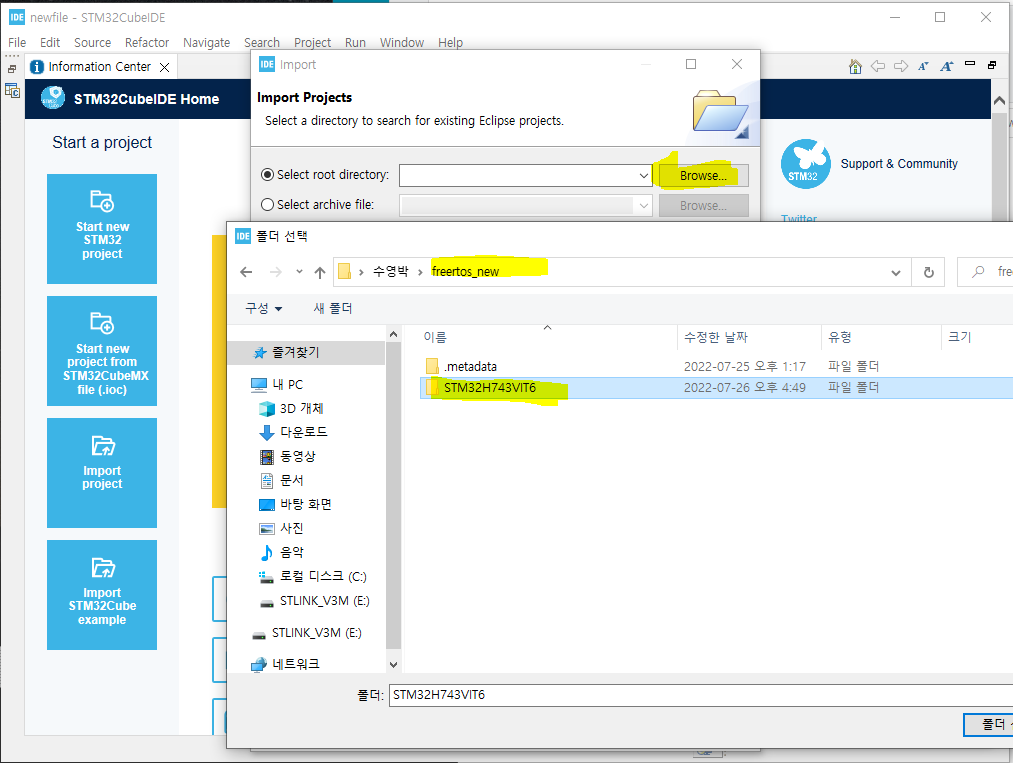Open the Support & Community link
1013x763 pixels.
(x=899, y=164)
